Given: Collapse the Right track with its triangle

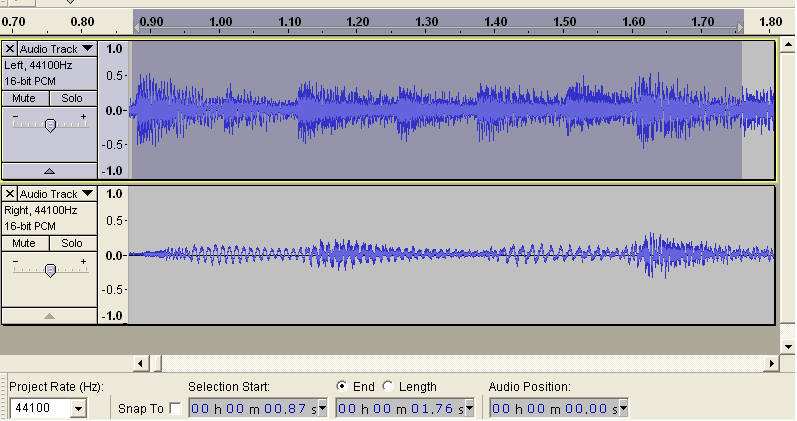Looking at the screenshot, I should (49, 316).
